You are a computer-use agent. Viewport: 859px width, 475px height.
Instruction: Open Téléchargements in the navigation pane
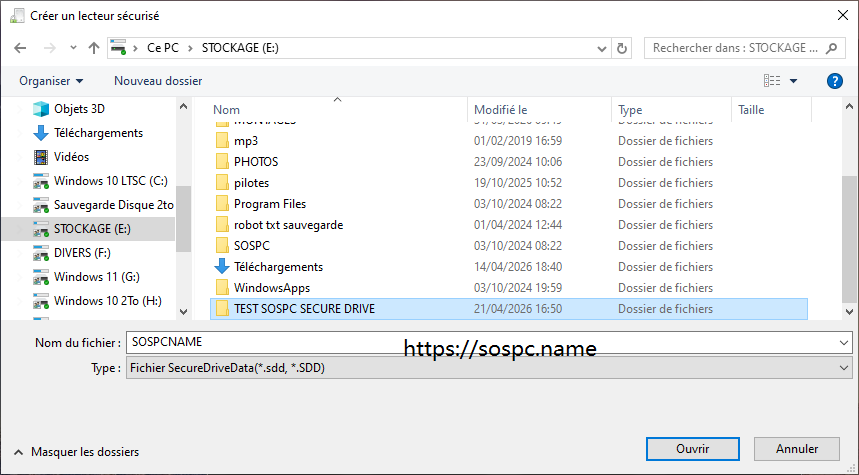coord(97,133)
